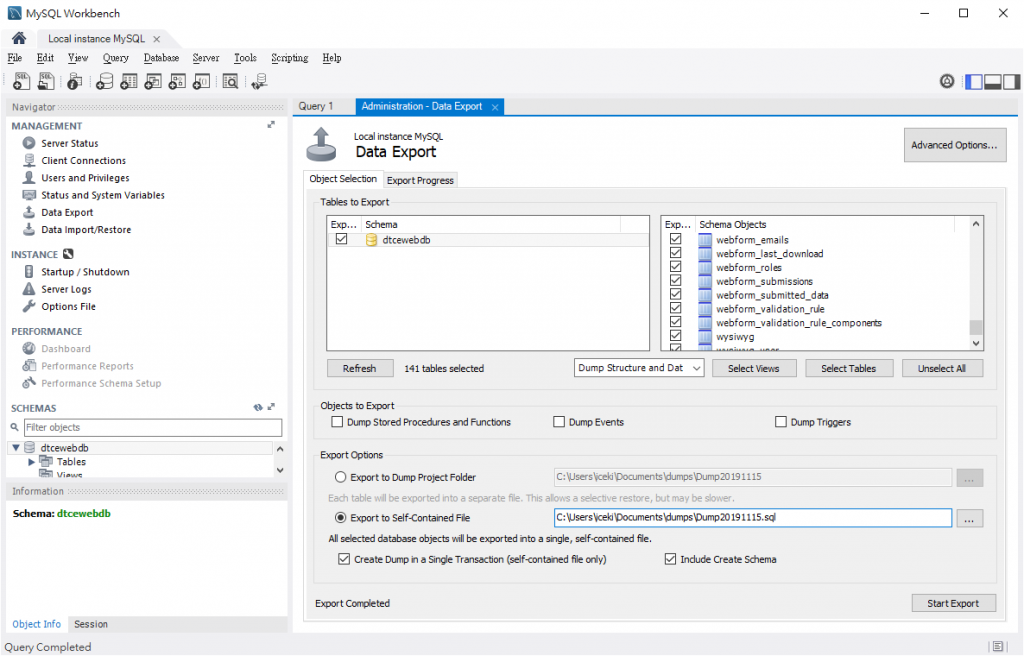Toggle the bottom output panel icon

pyautogui.click(x=993, y=82)
